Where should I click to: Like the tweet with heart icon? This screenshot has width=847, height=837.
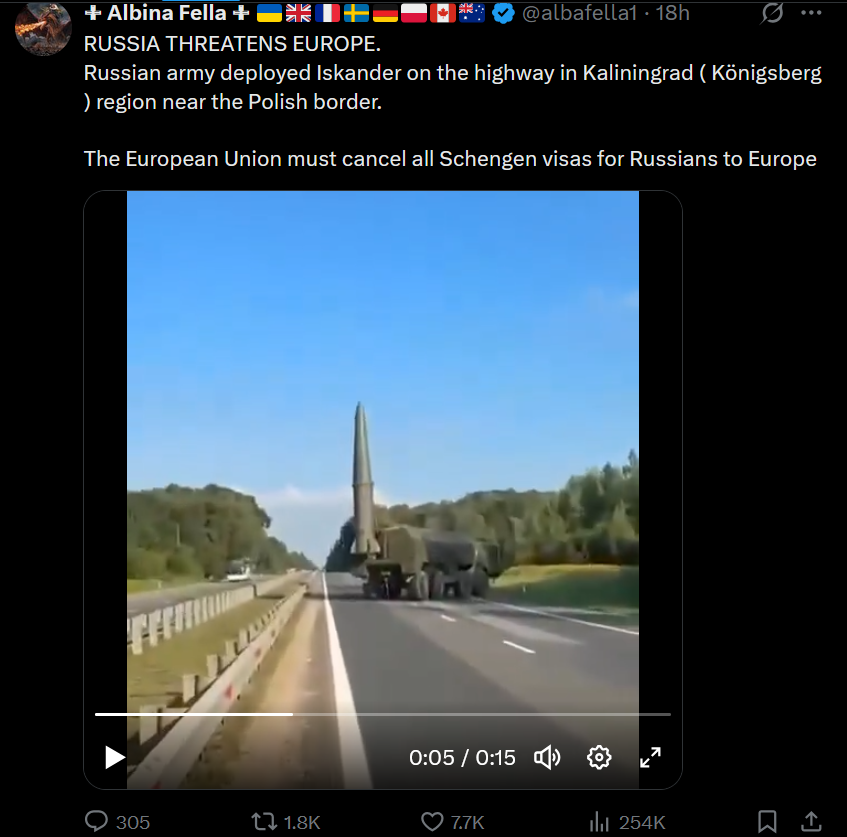click(x=432, y=822)
